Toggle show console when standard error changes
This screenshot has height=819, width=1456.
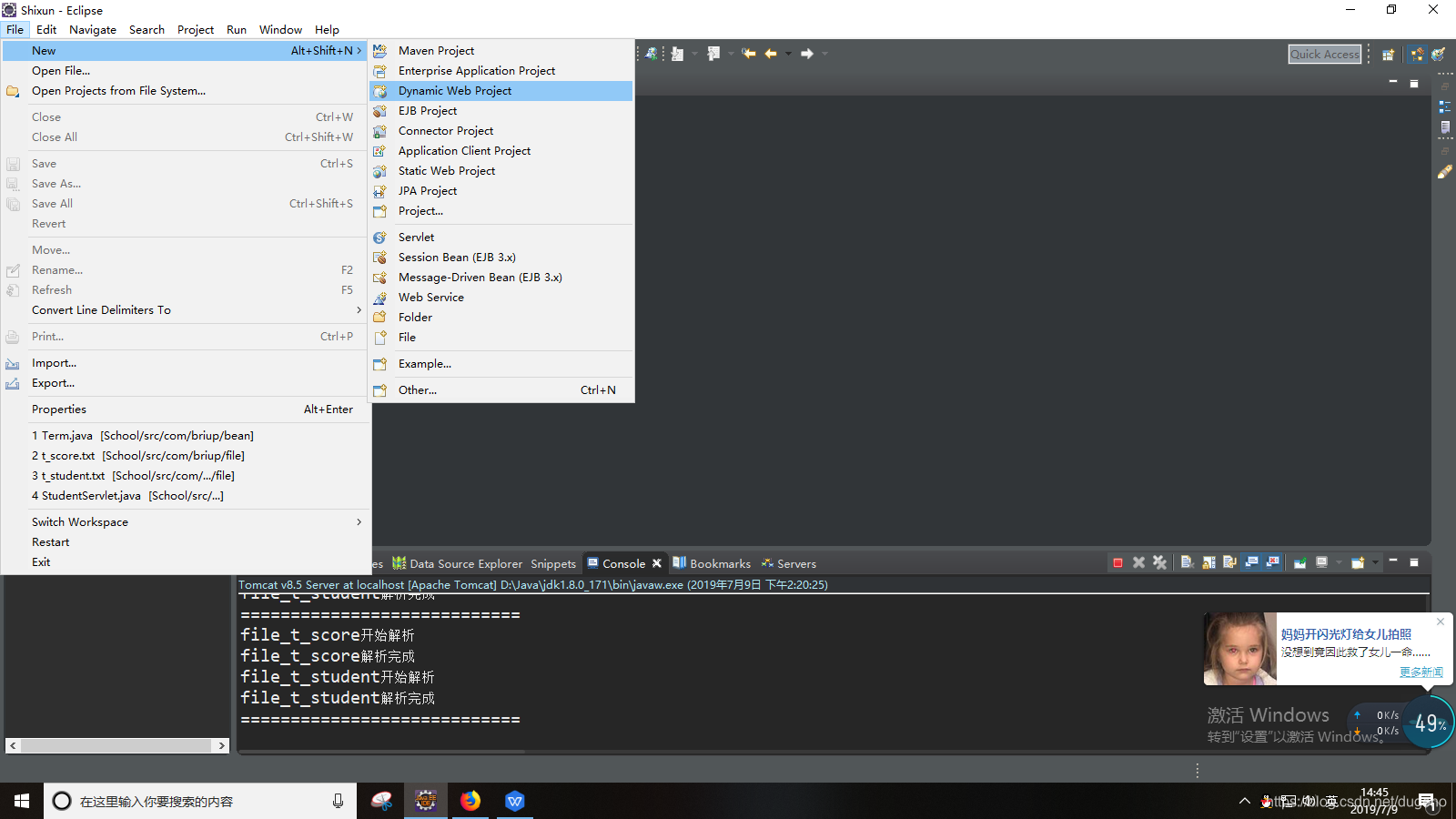click(x=1273, y=563)
